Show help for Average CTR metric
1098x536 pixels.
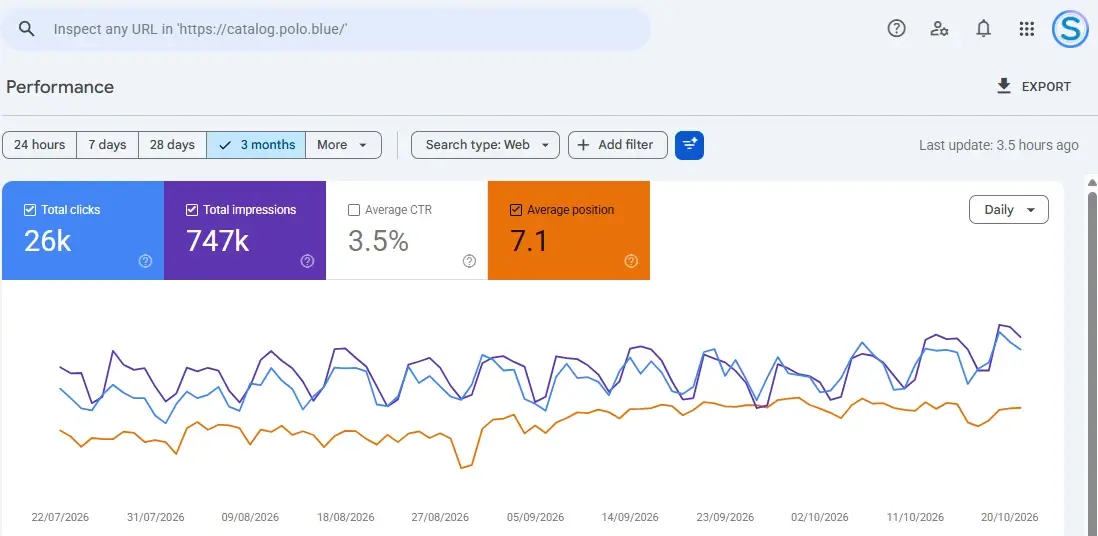pyautogui.click(x=469, y=261)
